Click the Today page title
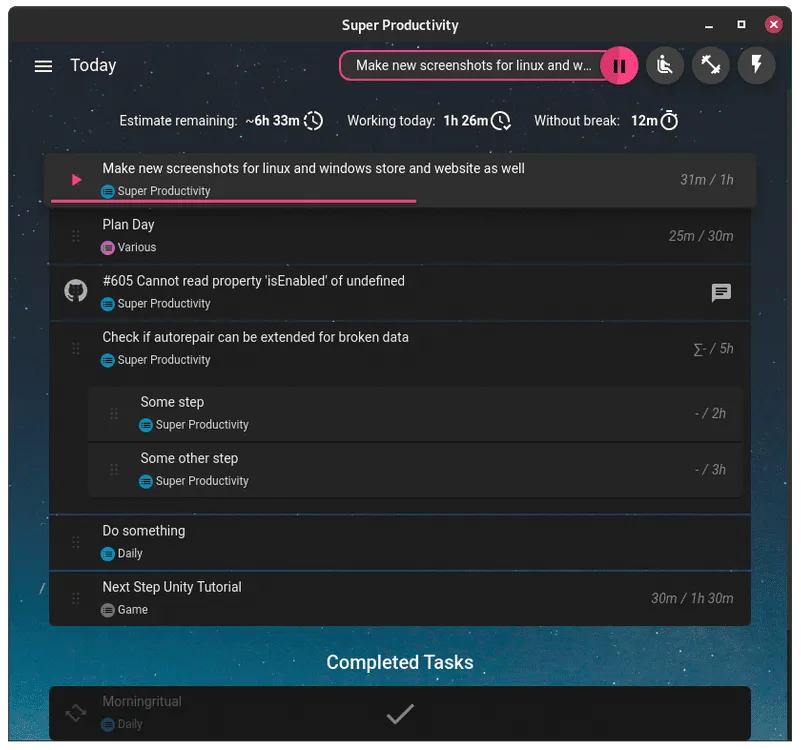801x750 pixels. pyautogui.click(x=93, y=65)
